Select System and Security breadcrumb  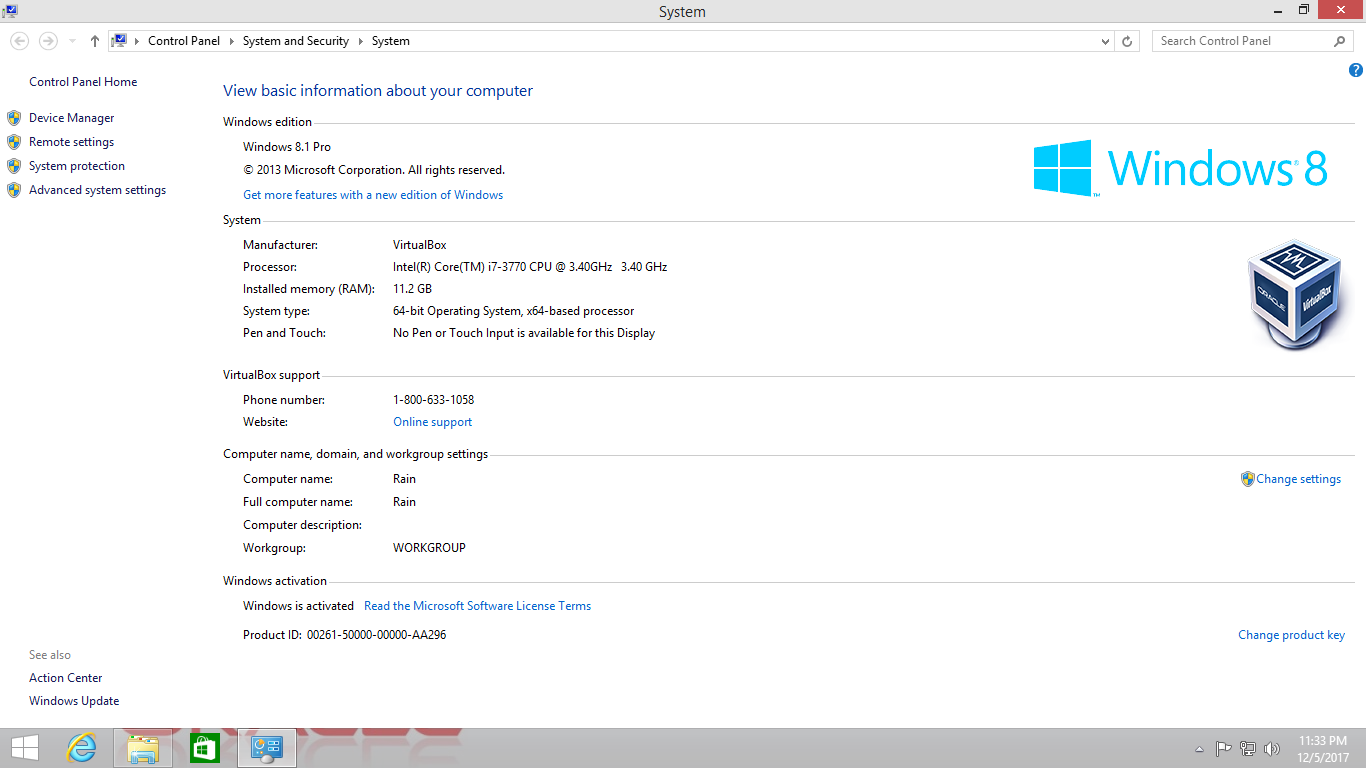(296, 41)
